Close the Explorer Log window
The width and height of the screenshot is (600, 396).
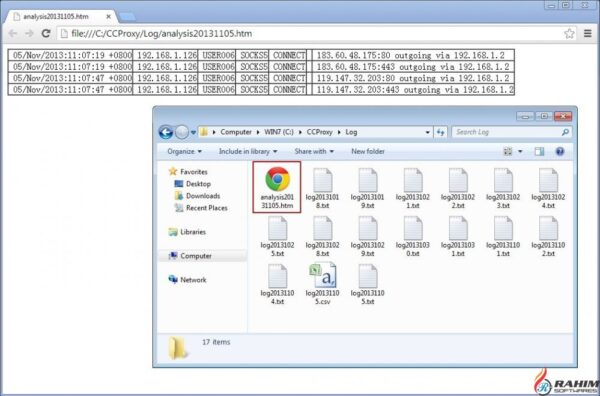pyautogui.click(x=563, y=116)
